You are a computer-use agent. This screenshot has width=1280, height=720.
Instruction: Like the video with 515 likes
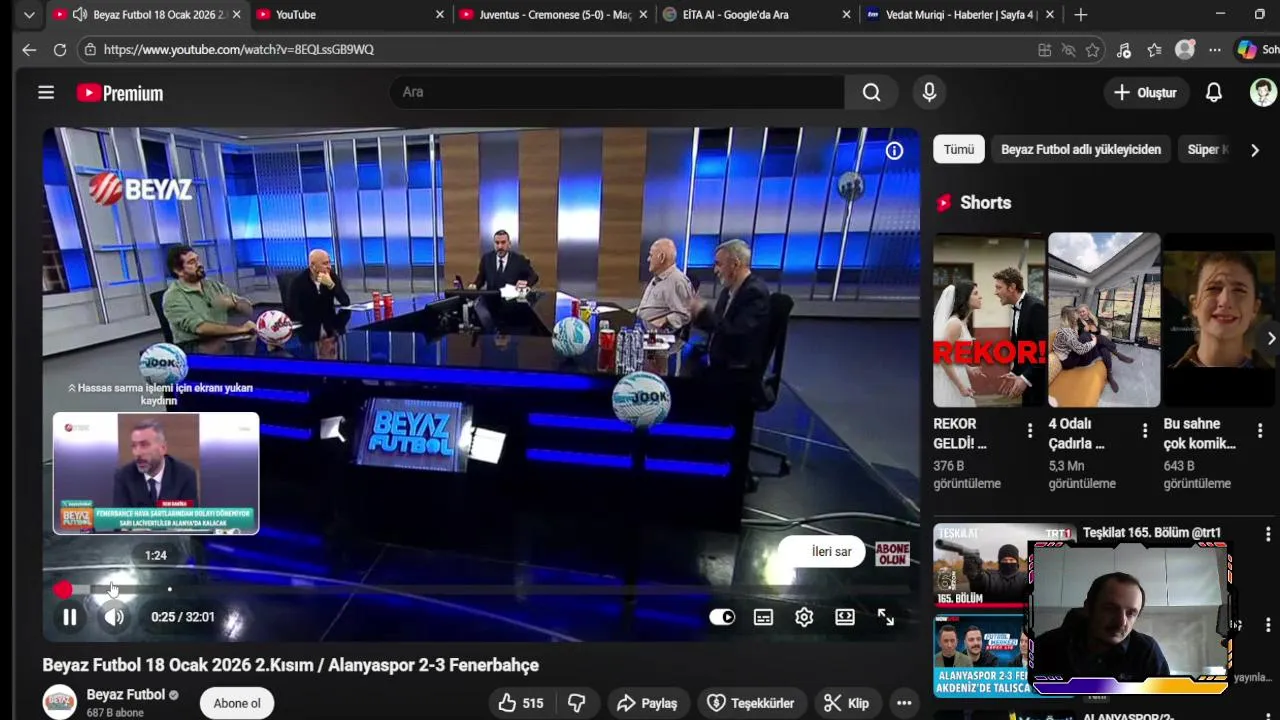(521, 703)
